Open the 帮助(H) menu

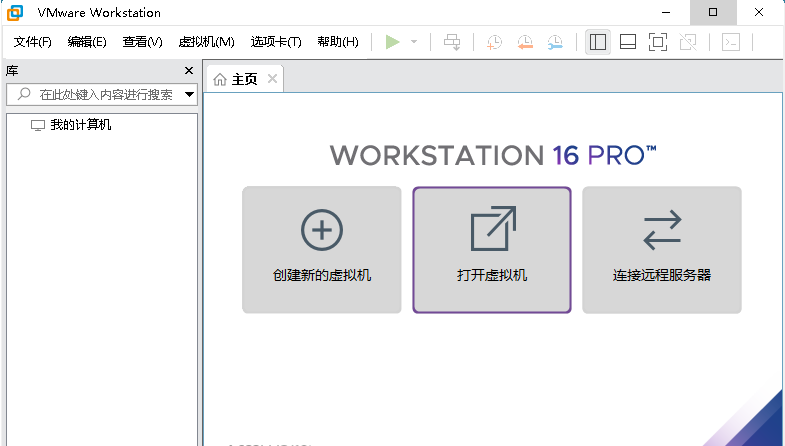[338, 42]
